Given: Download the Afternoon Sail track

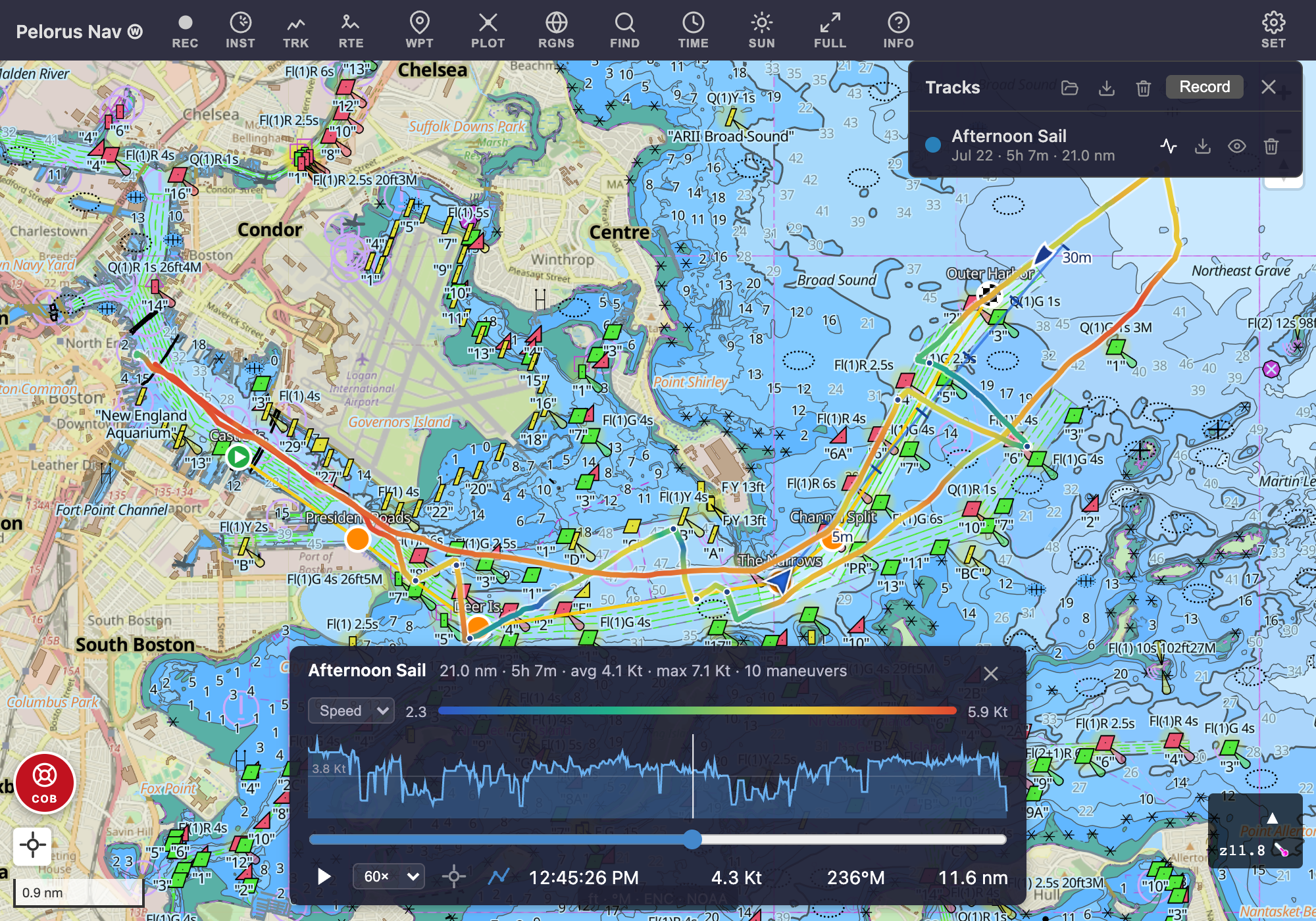Looking at the screenshot, I should [1203, 146].
